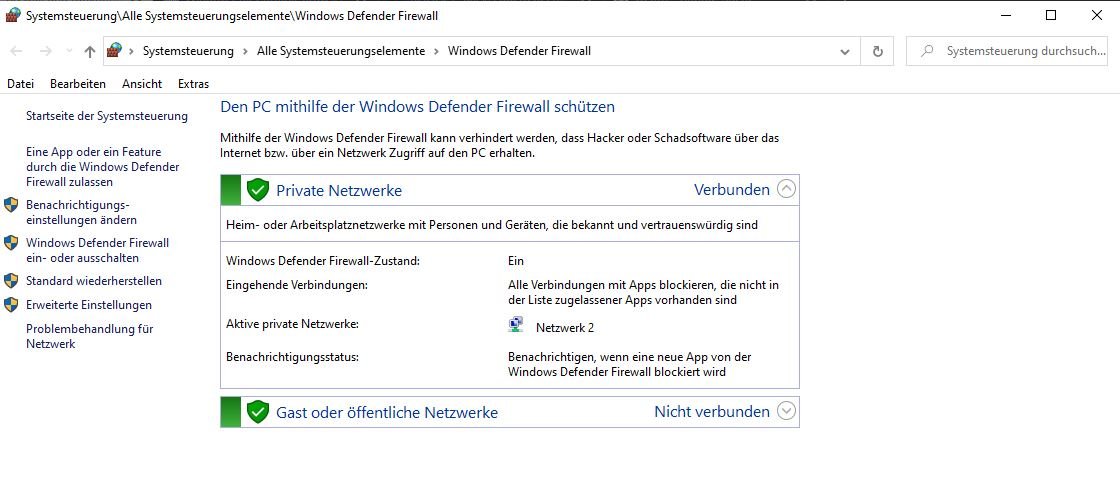
Task: Click the firewall icon in address bar
Action: tap(114, 51)
